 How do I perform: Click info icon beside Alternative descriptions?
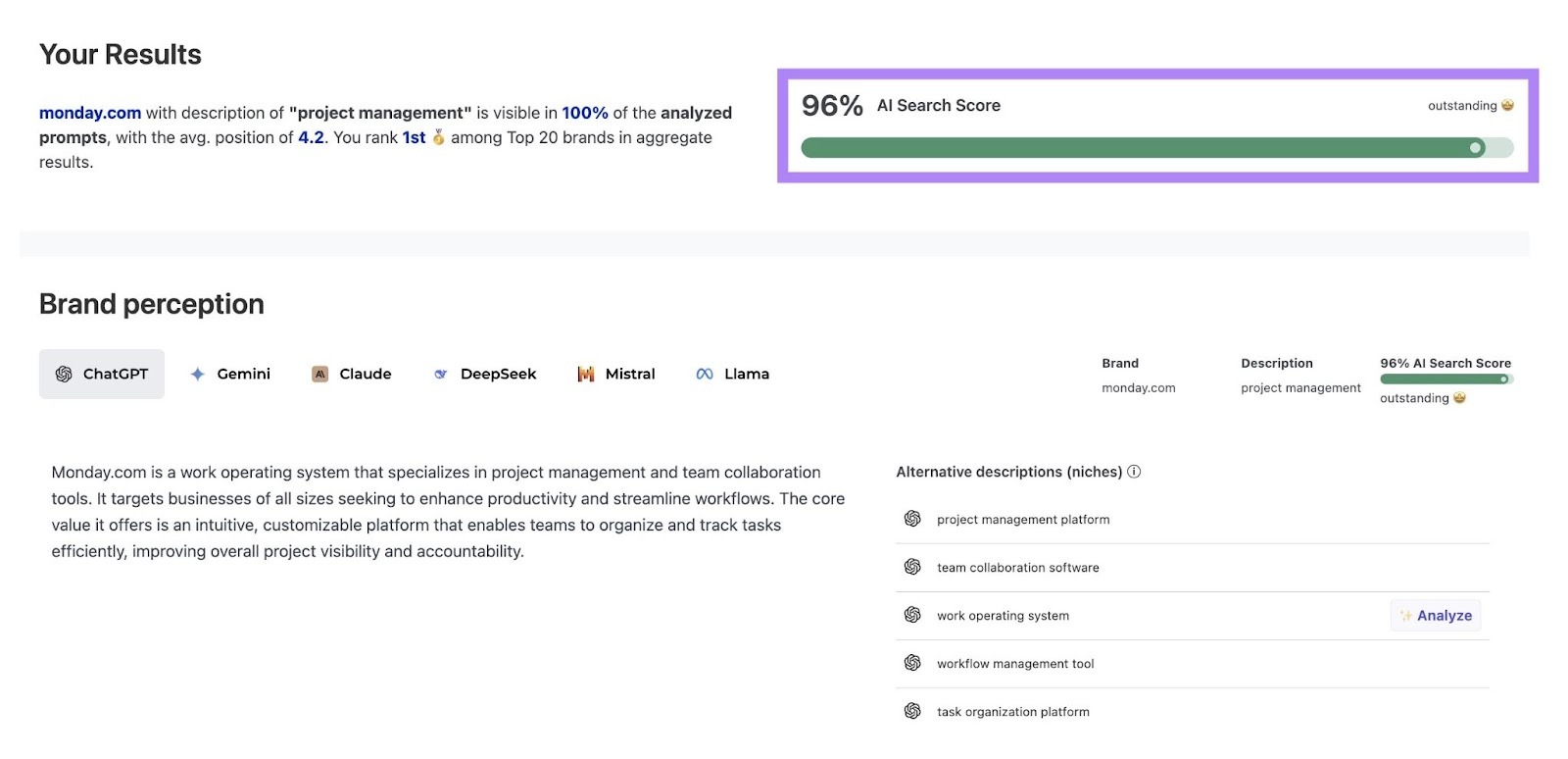click(x=1134, y=472)
